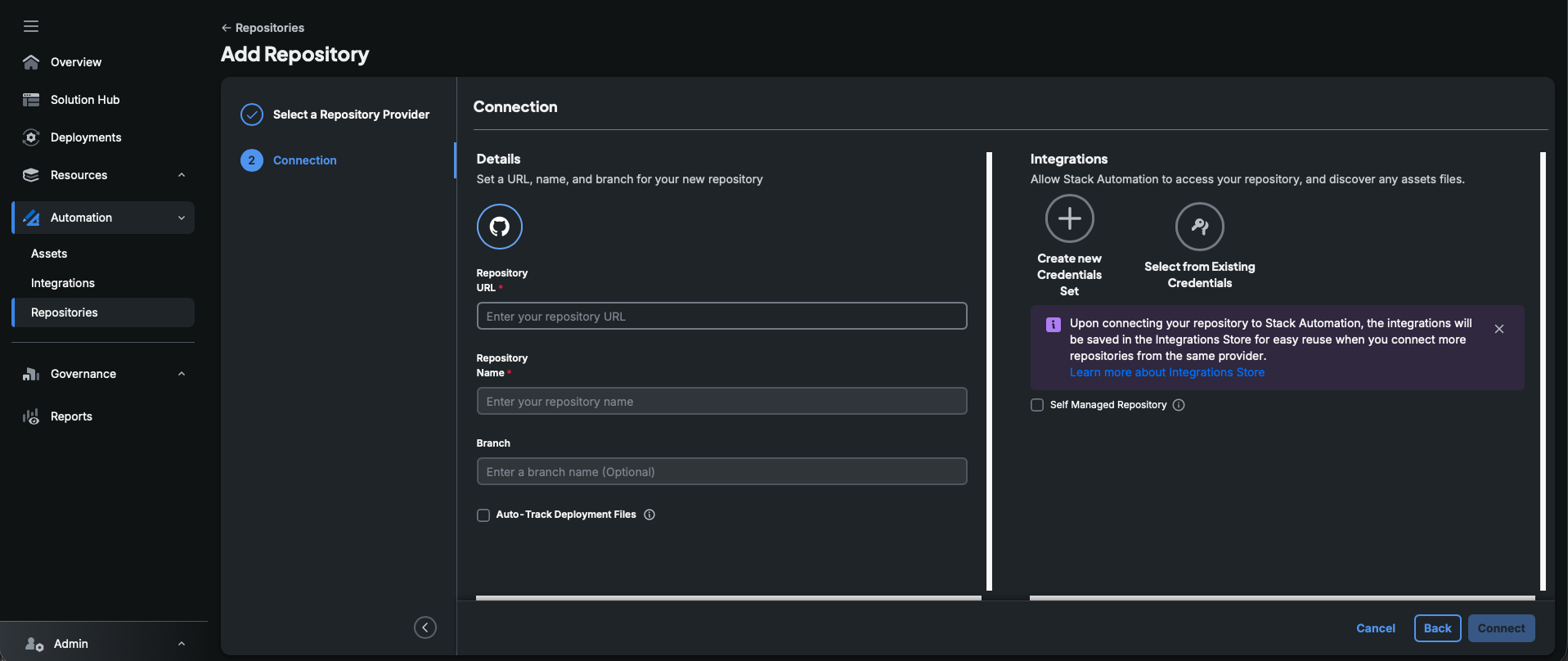Viewport: 1568px width, 661px height.
Task: Collapse the wizard steps panel arrow
Action: 425,627
